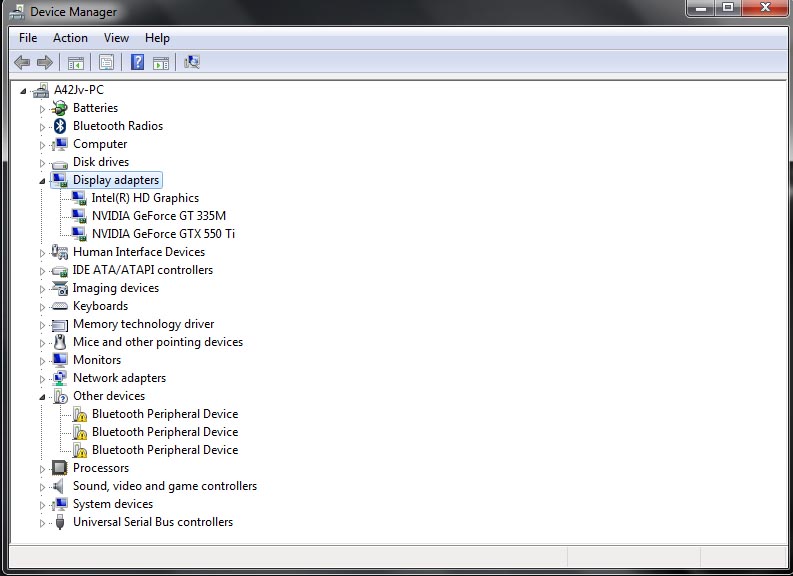Image resolution: width=793 pixels, height=576 pixels.
Task: Select the last Bluetooth Peripheral Device
Action: (x=165, y=450)
